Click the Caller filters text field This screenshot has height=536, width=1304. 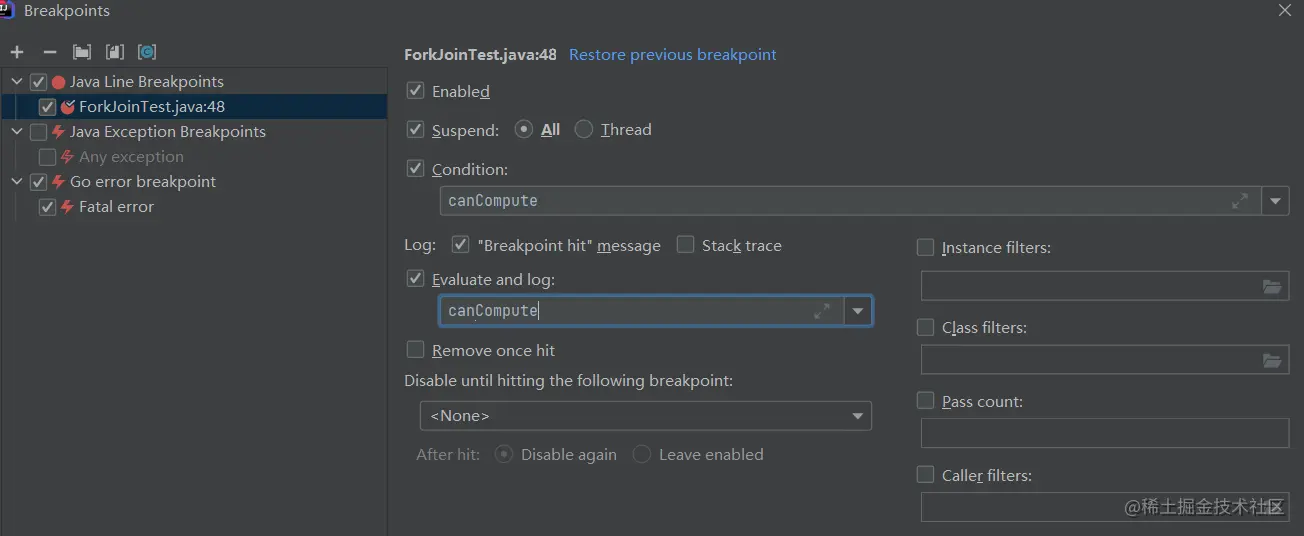pos(1104,507)
